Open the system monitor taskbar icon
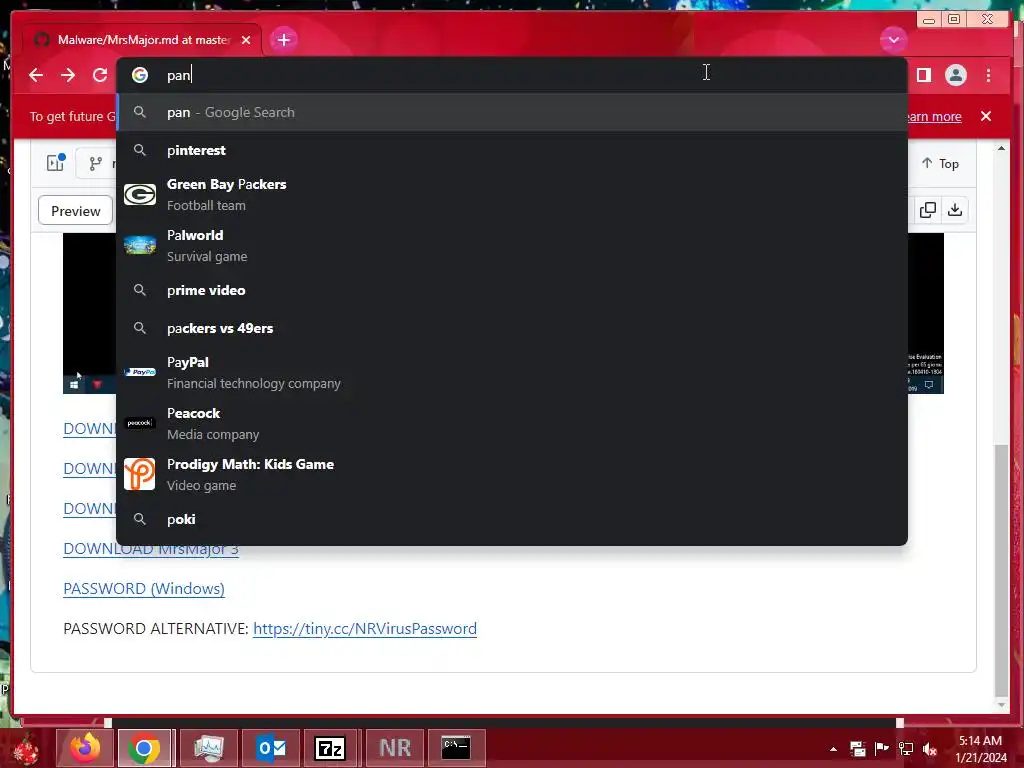This screenshot has width=1024, height=768. (208, 748)
